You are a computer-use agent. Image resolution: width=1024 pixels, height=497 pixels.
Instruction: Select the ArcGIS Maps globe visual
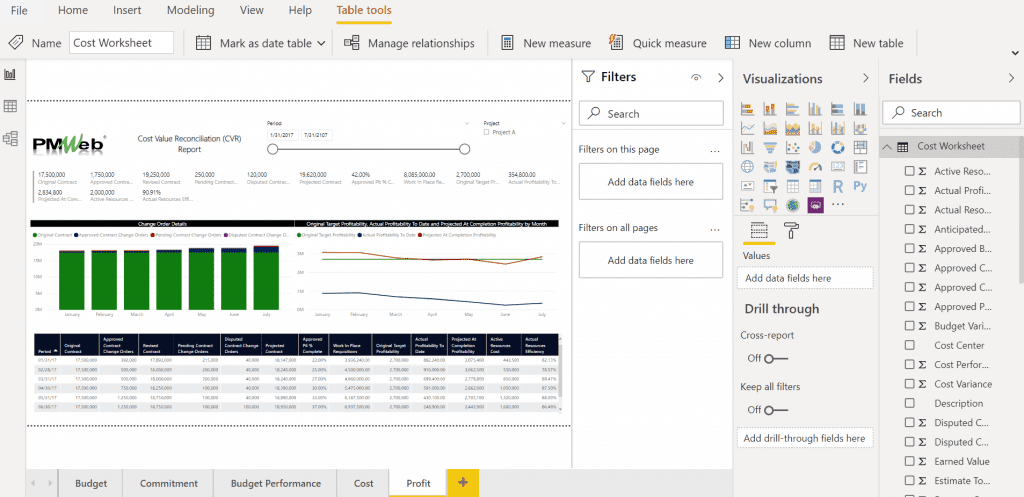(793, 206)
